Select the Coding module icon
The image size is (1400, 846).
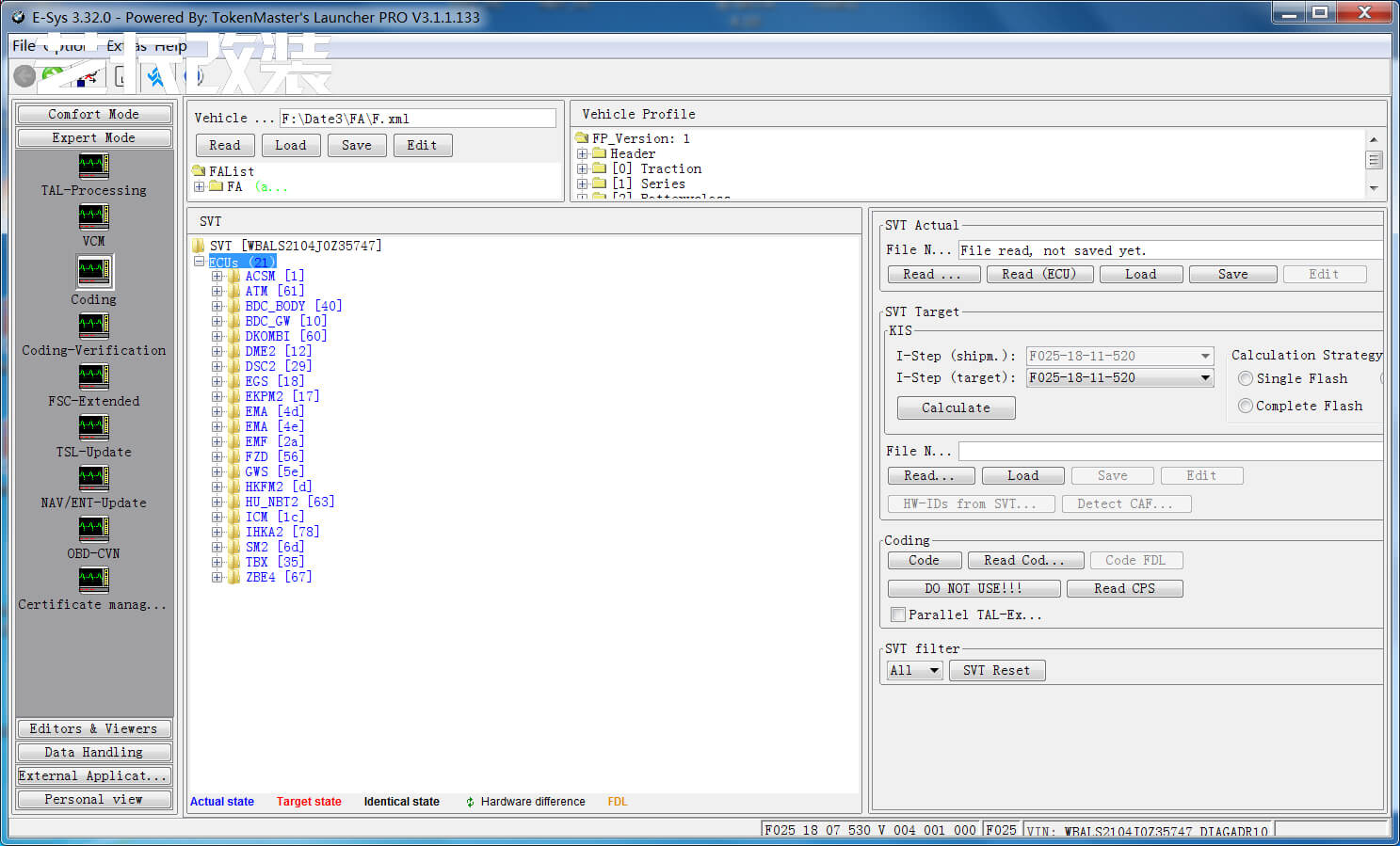94,272
